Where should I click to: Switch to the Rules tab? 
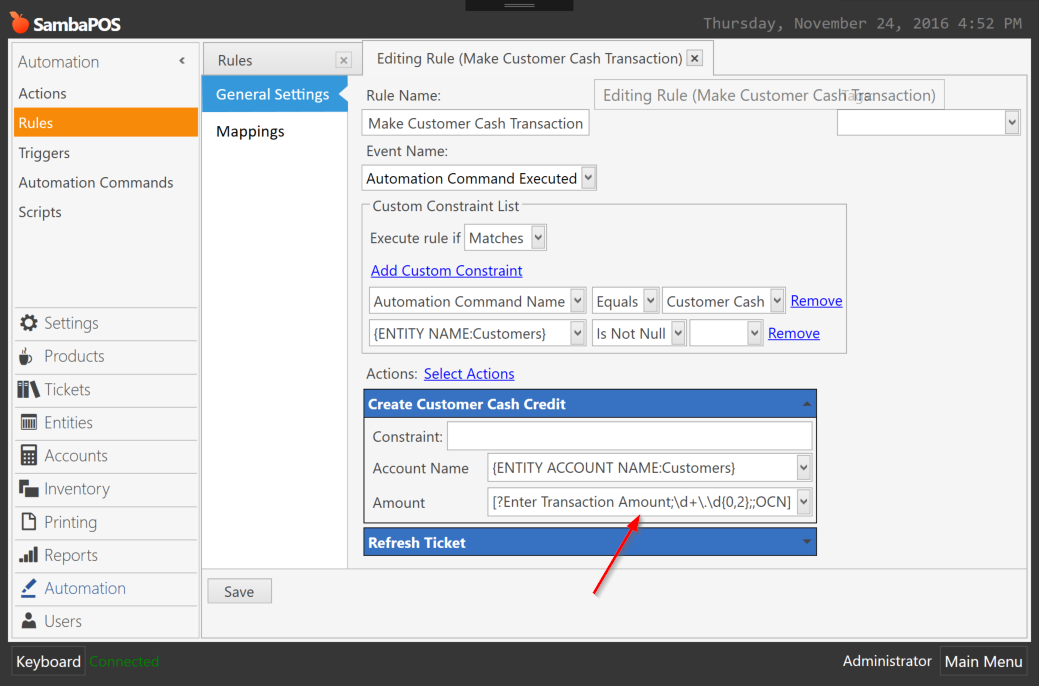[236, 60]
